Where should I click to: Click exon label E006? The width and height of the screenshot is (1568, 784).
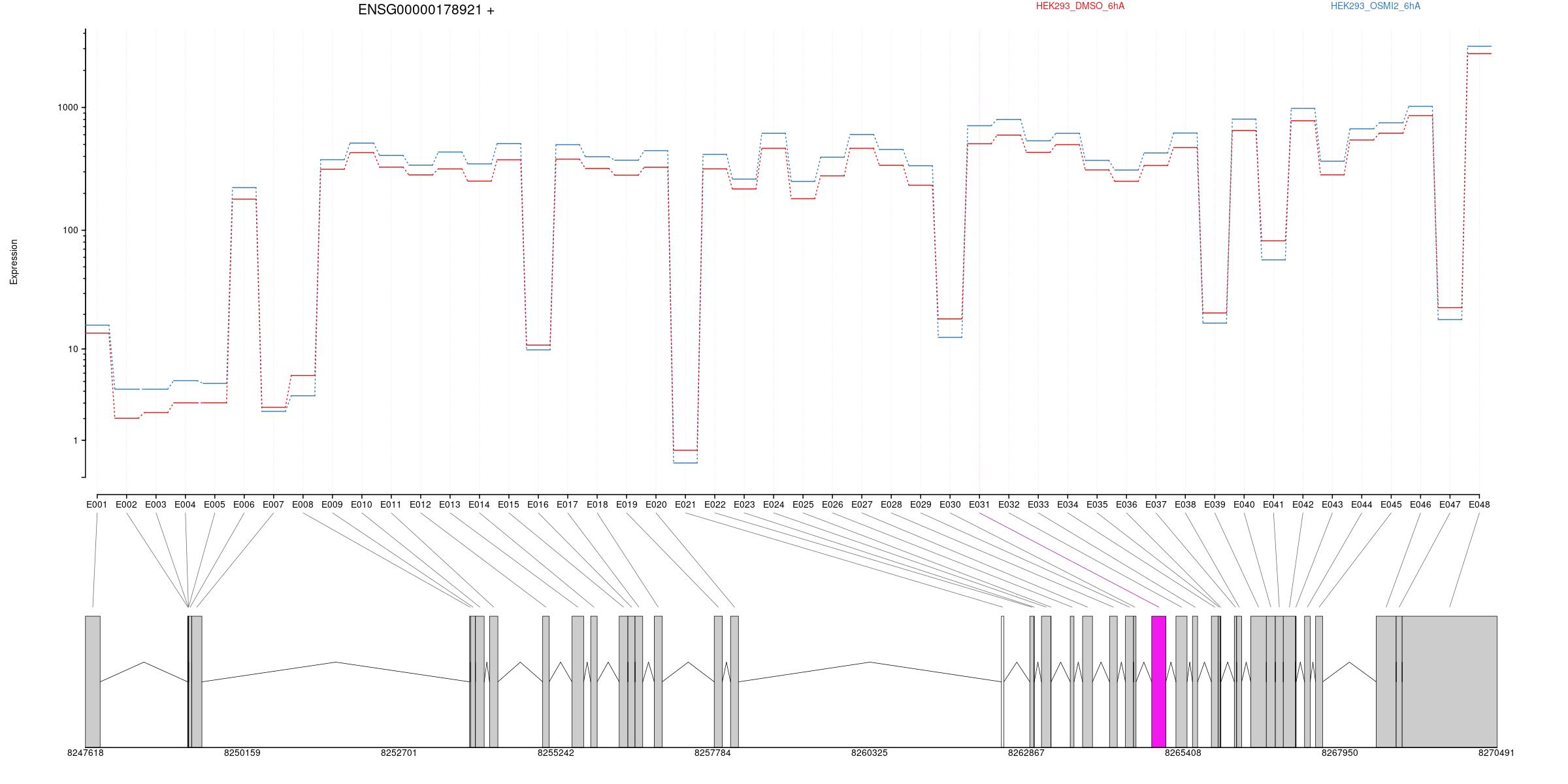click(244, 504)
